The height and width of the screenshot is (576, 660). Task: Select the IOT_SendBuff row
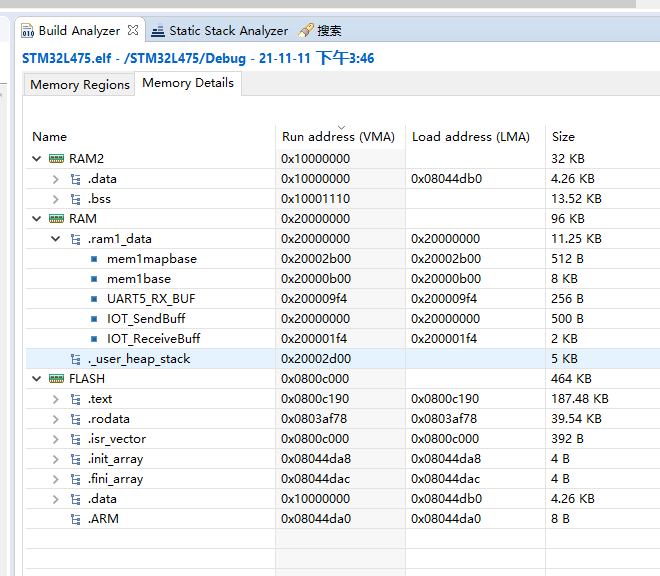[x=343, y=319]
